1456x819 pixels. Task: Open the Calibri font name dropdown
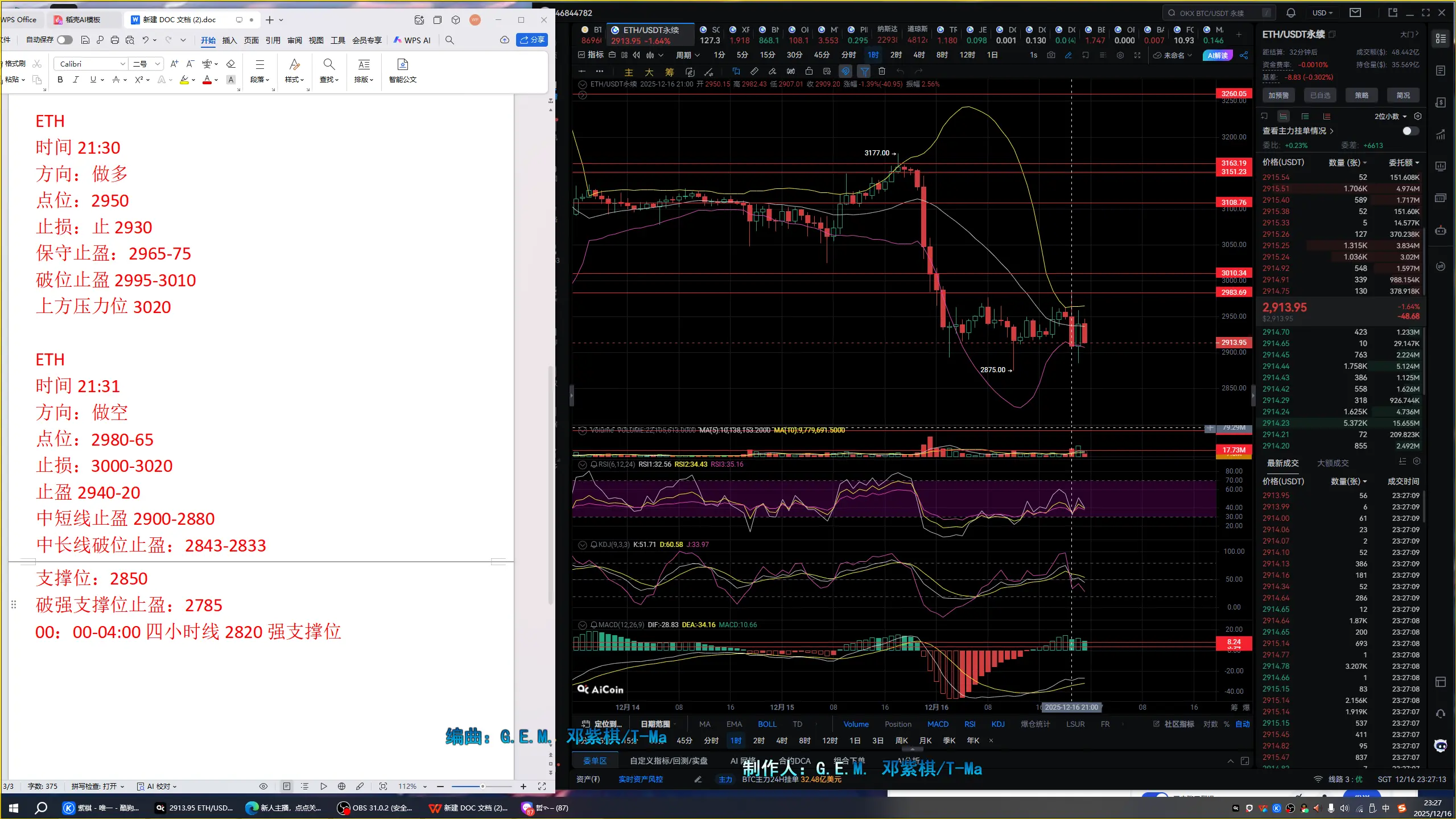122,64
